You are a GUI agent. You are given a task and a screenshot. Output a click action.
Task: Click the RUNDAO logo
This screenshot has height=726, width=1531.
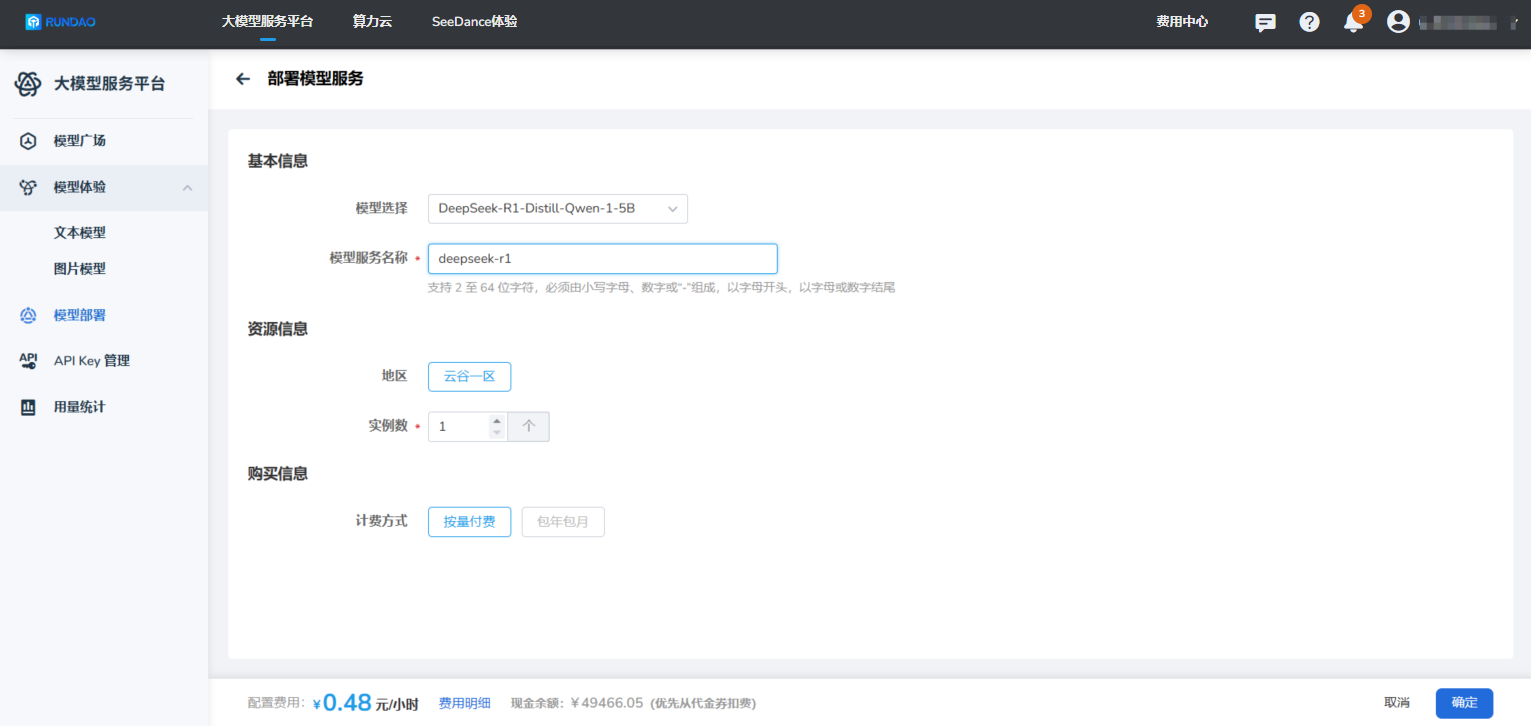tap(61, 22)
